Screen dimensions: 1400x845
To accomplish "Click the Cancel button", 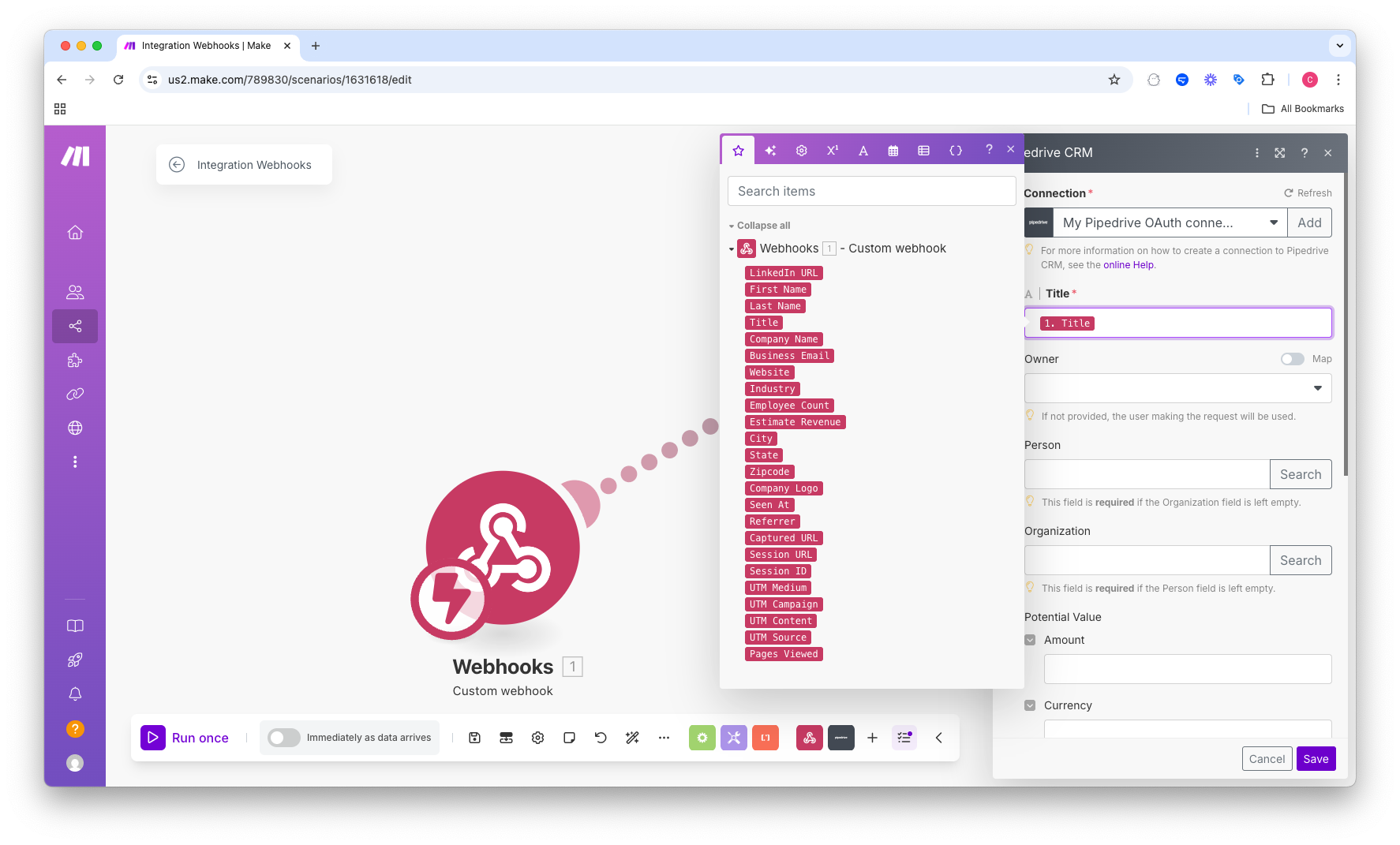I will [1267, 759].
